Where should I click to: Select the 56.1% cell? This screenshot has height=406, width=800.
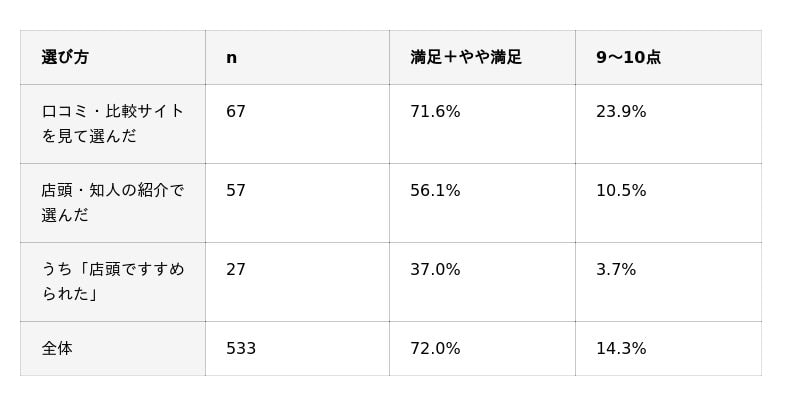(x=482, y=203)
